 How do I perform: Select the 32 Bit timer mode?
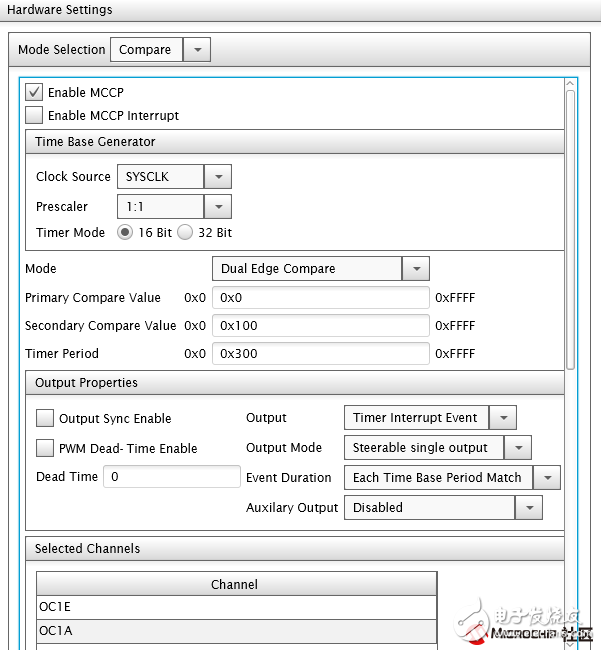(185, 232)
